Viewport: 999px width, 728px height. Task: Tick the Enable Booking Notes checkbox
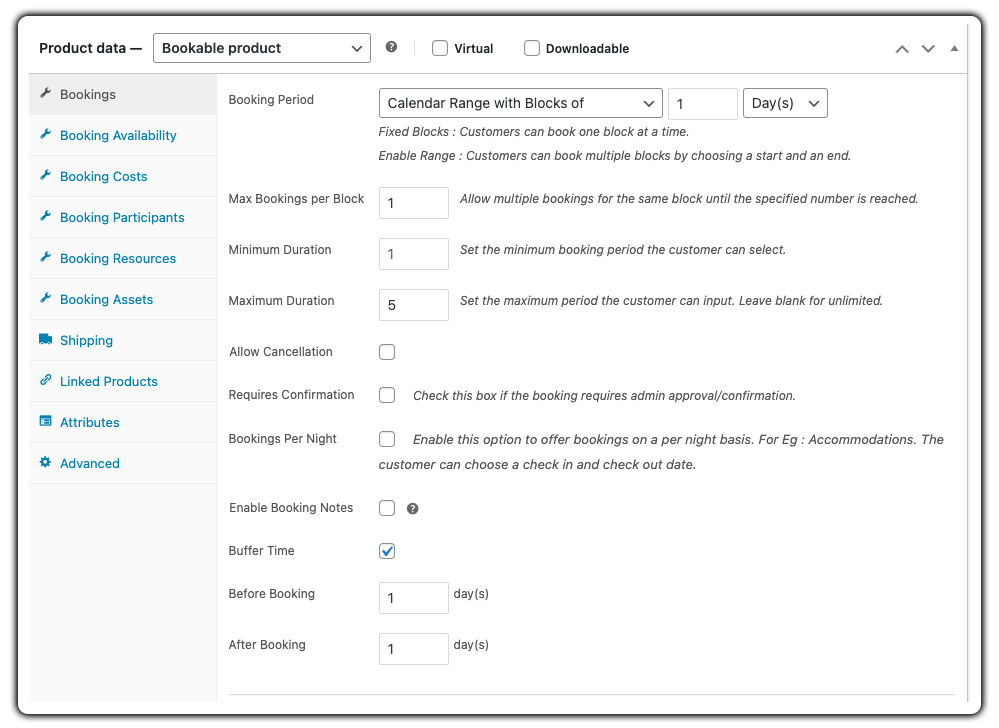click(x=387, y=508)
